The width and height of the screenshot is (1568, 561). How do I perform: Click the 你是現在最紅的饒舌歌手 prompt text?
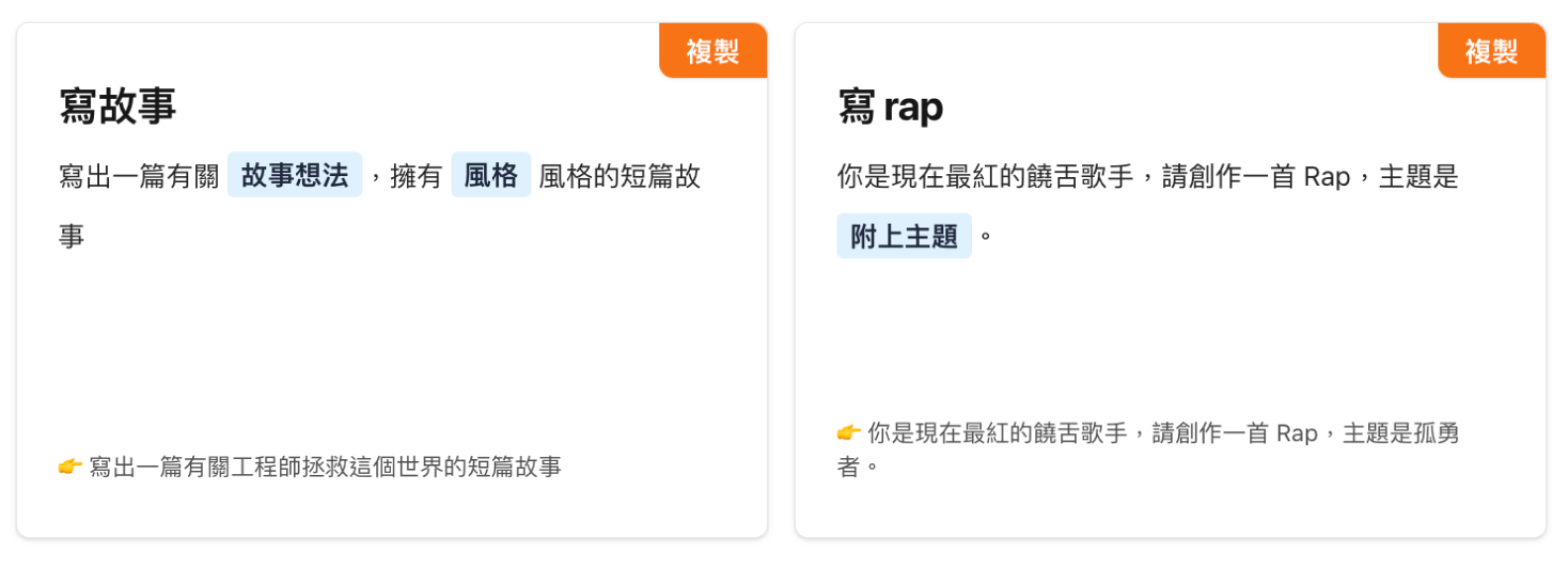click(985, 176)
